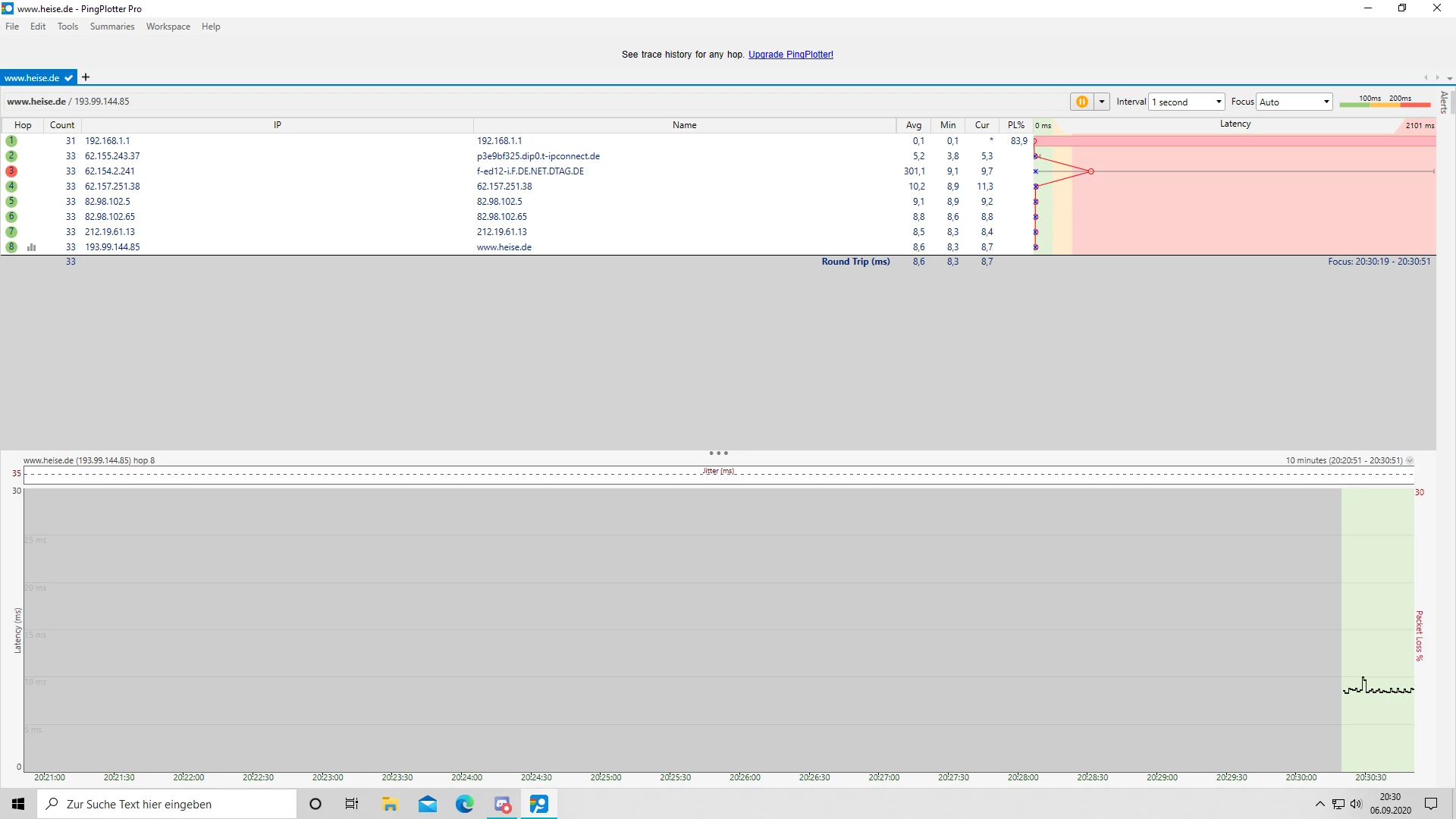This screenshot has height=819, width=1456.
Task: Sort by the PL% column header
Action: point(1015,125)
